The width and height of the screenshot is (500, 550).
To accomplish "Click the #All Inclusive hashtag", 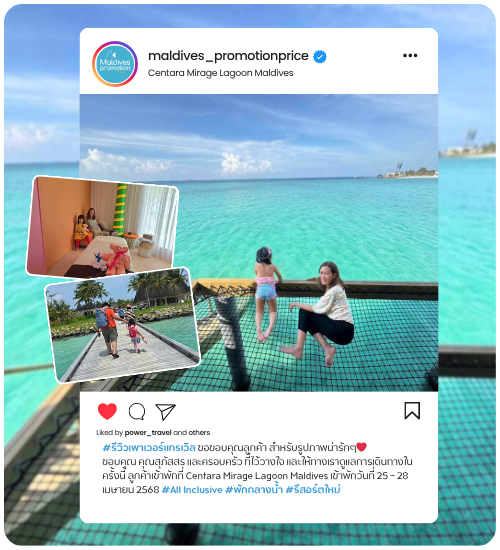I will point(192,490).
